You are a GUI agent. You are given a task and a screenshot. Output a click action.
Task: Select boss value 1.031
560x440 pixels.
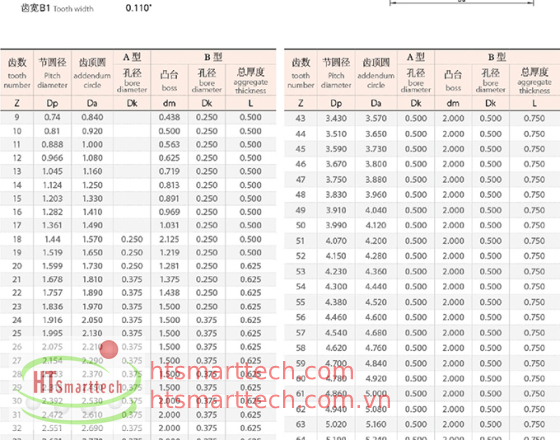169,225
